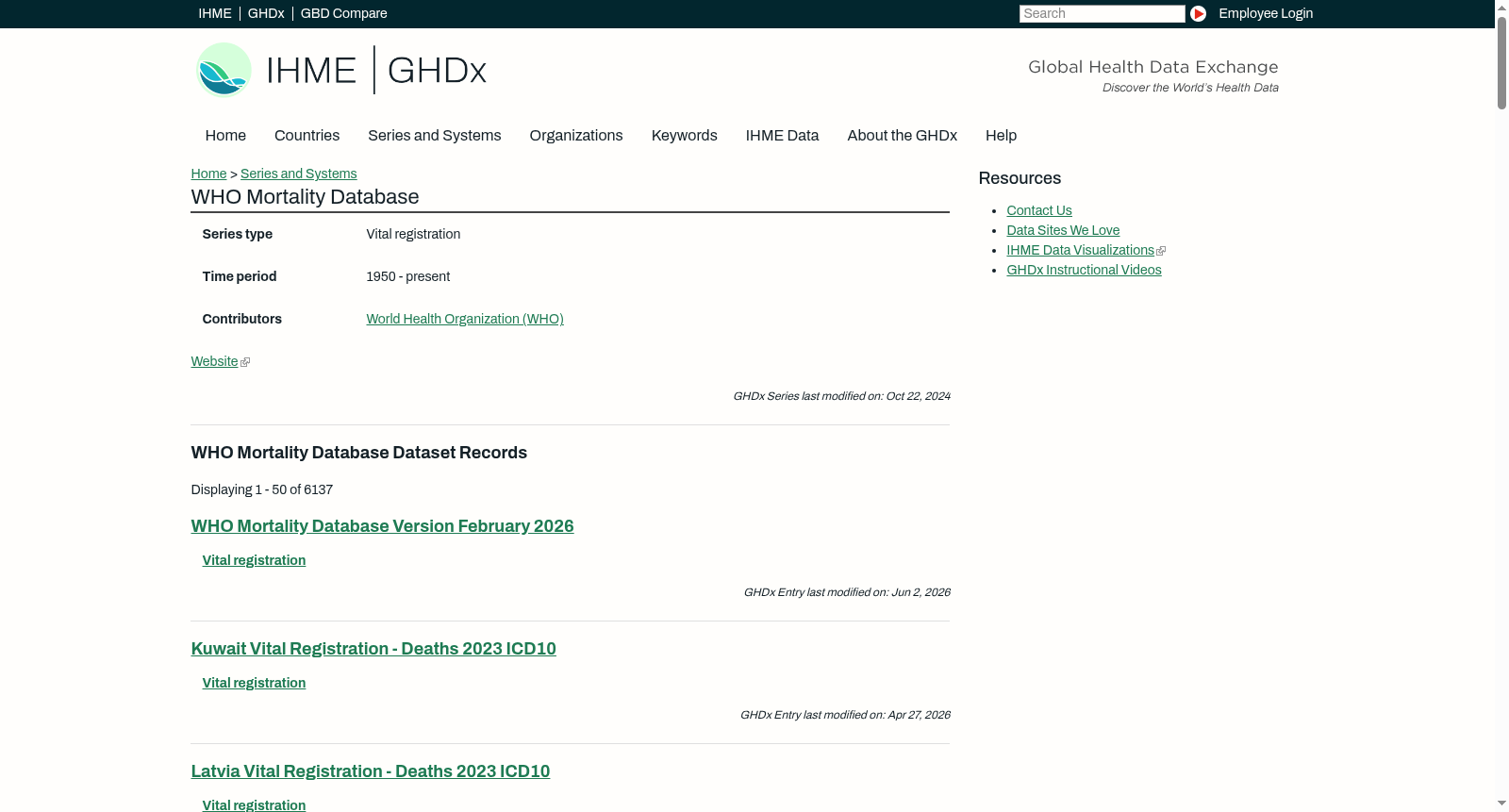Screen dimensions: 1509x812
Task: Open IHME link in top bar
Action: click(215, 13)
